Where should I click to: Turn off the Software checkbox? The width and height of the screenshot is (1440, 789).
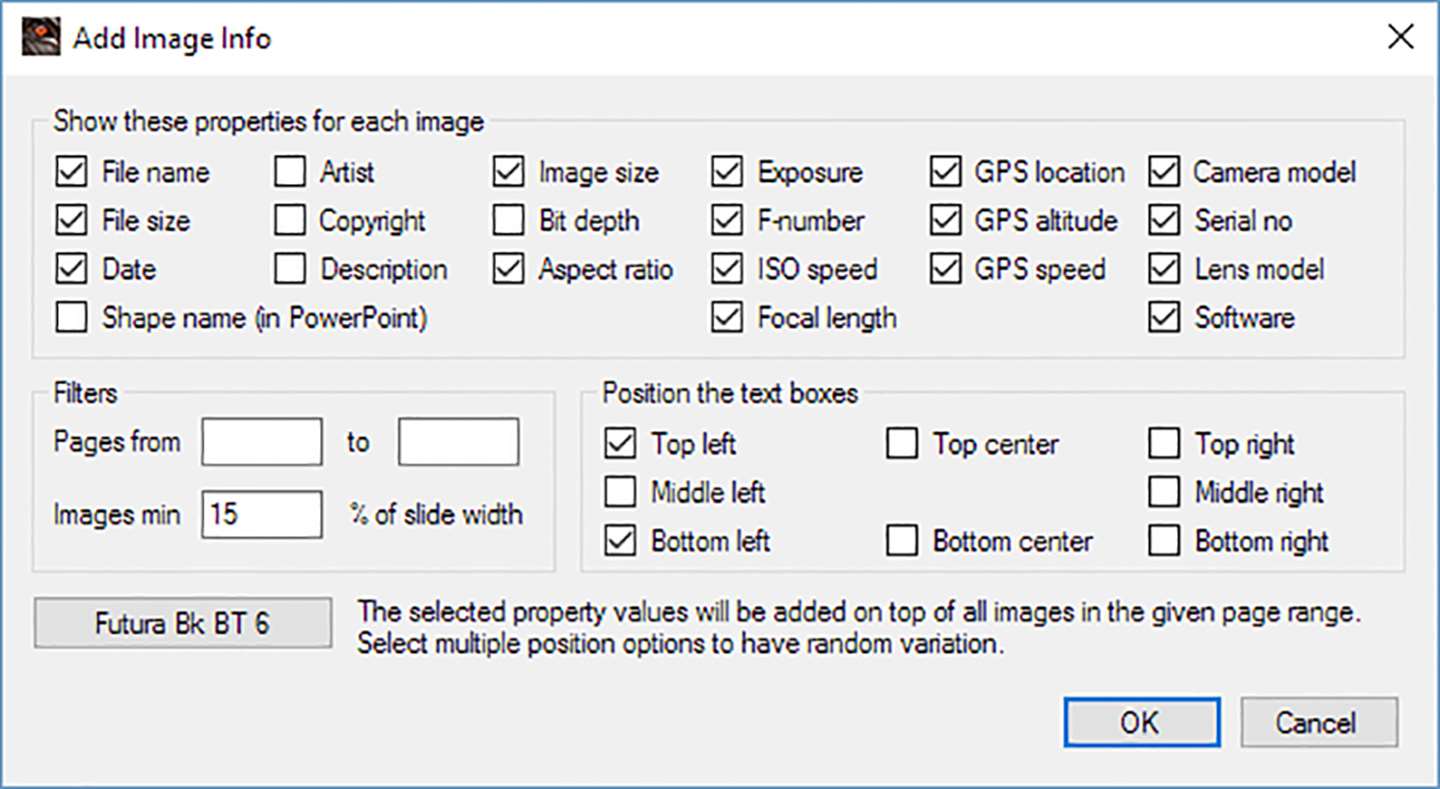coord(1164,318)
